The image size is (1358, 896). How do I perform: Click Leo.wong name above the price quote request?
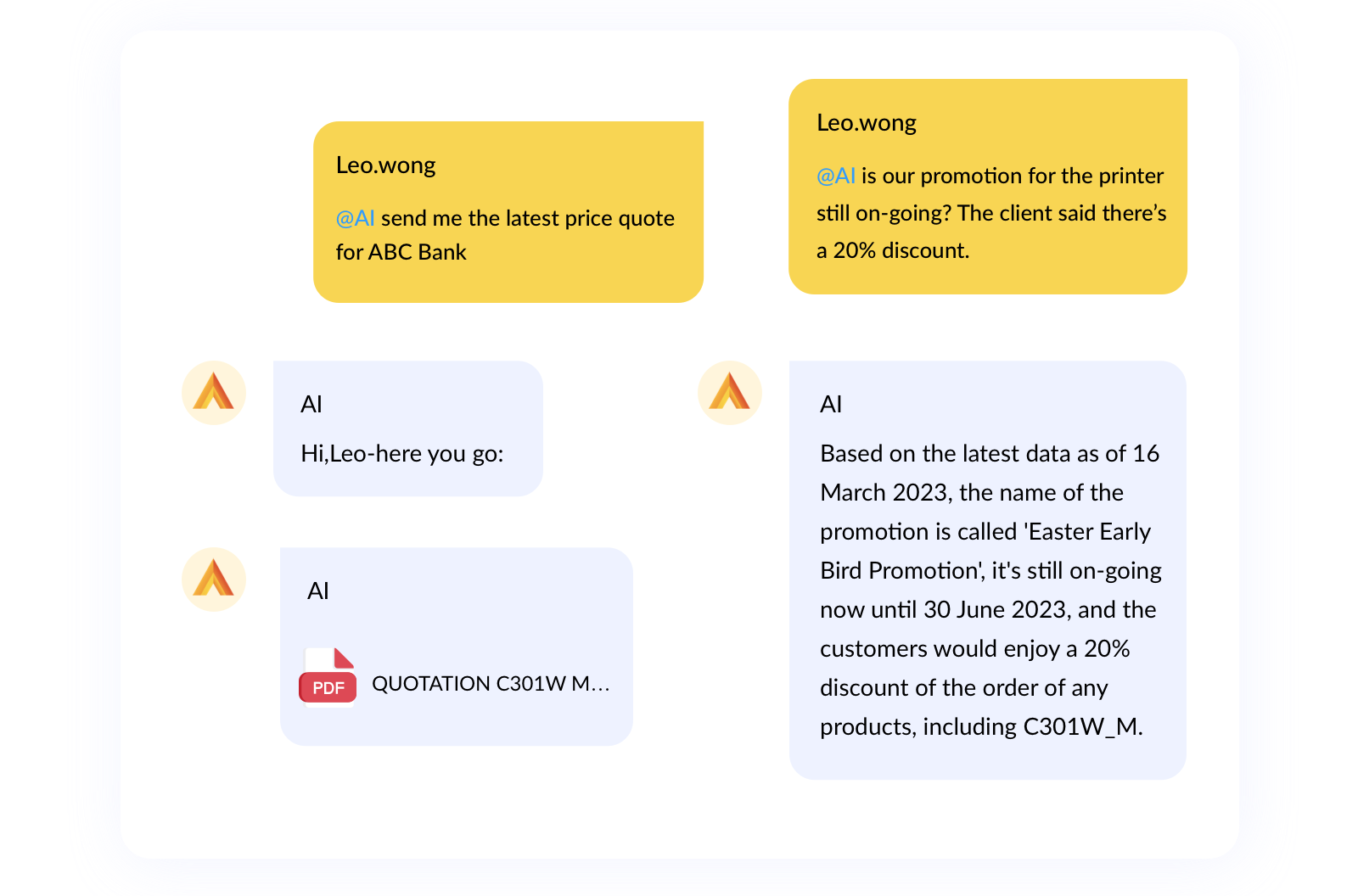[385, 165]
